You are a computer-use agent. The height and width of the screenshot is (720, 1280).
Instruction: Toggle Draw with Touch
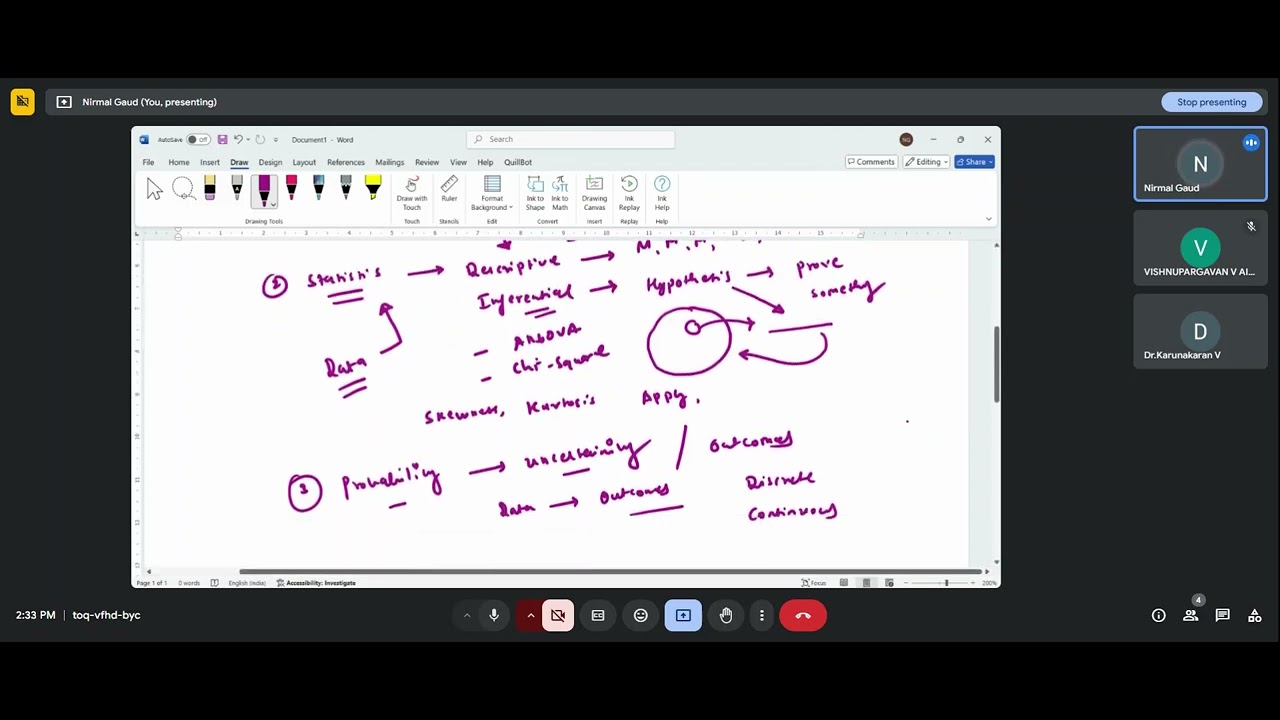click(412, 193)
